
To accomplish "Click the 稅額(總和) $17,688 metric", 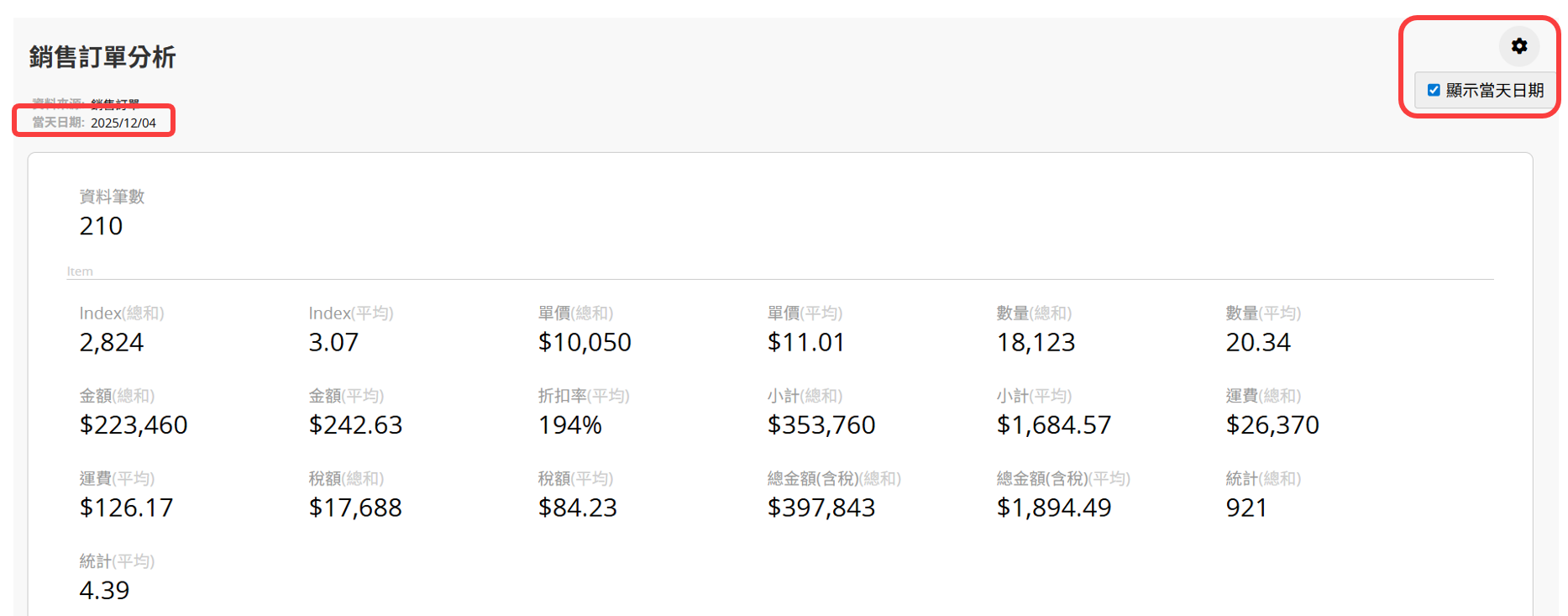I will [x=355, y=508].
